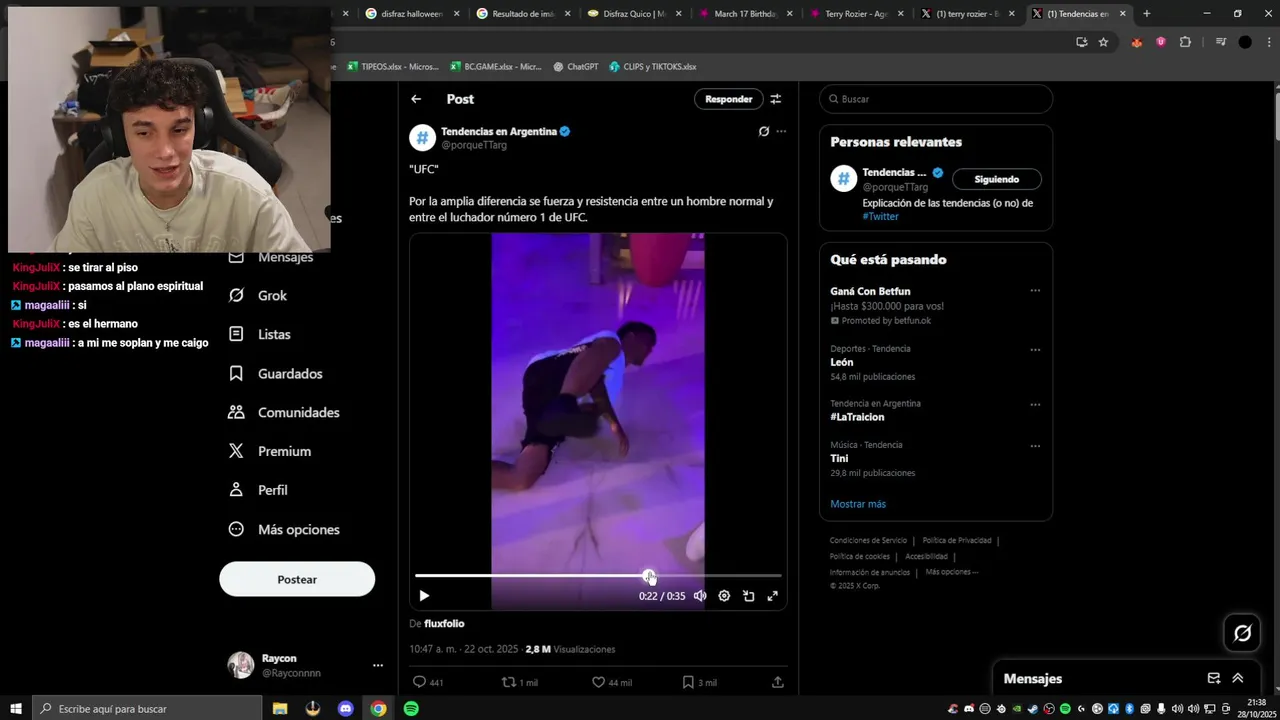
Task: Open the Ganá Con Betfun promoted trend
Action: pos(870,291)
